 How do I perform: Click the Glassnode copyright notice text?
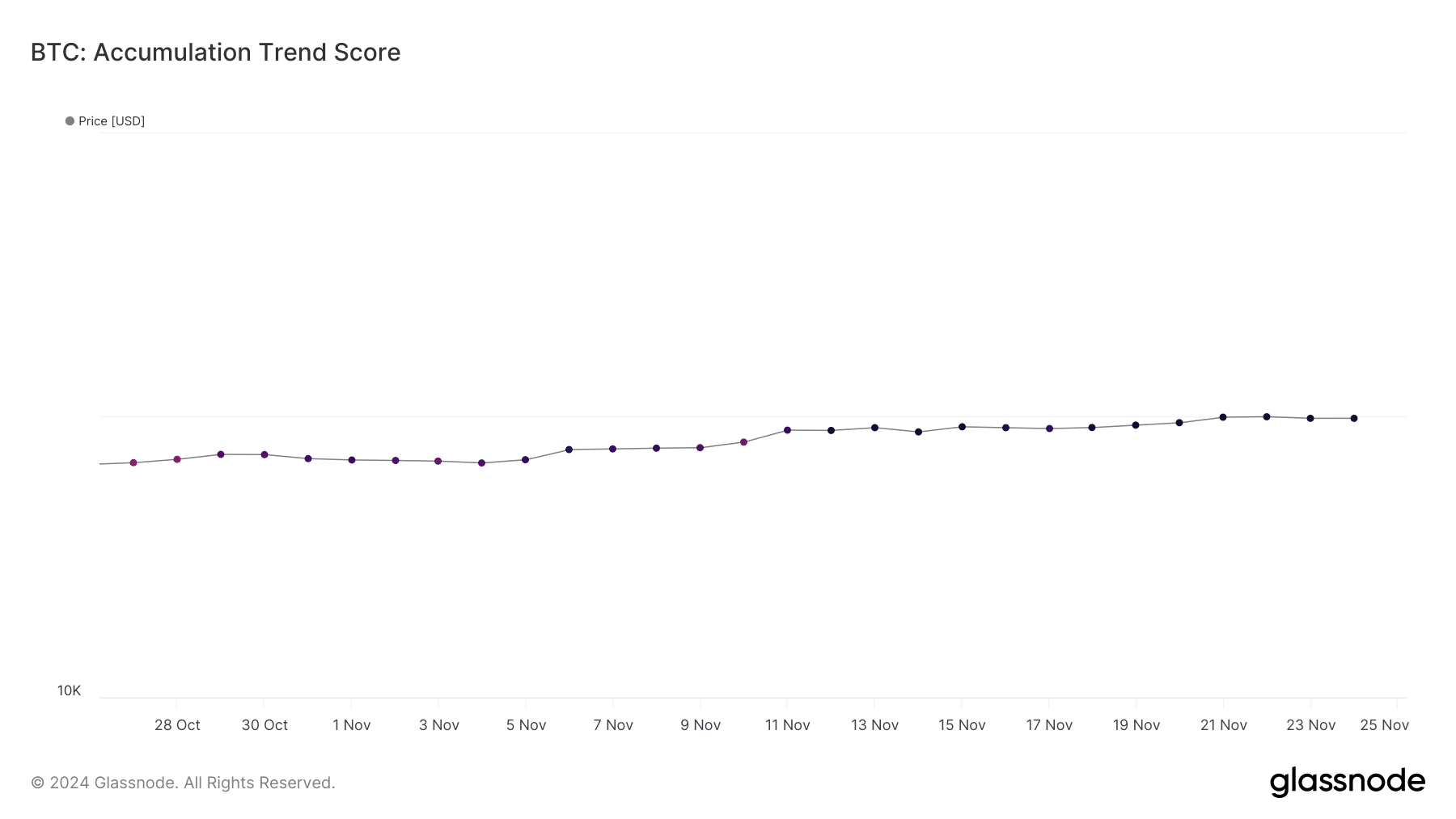(x=183, y=783)
